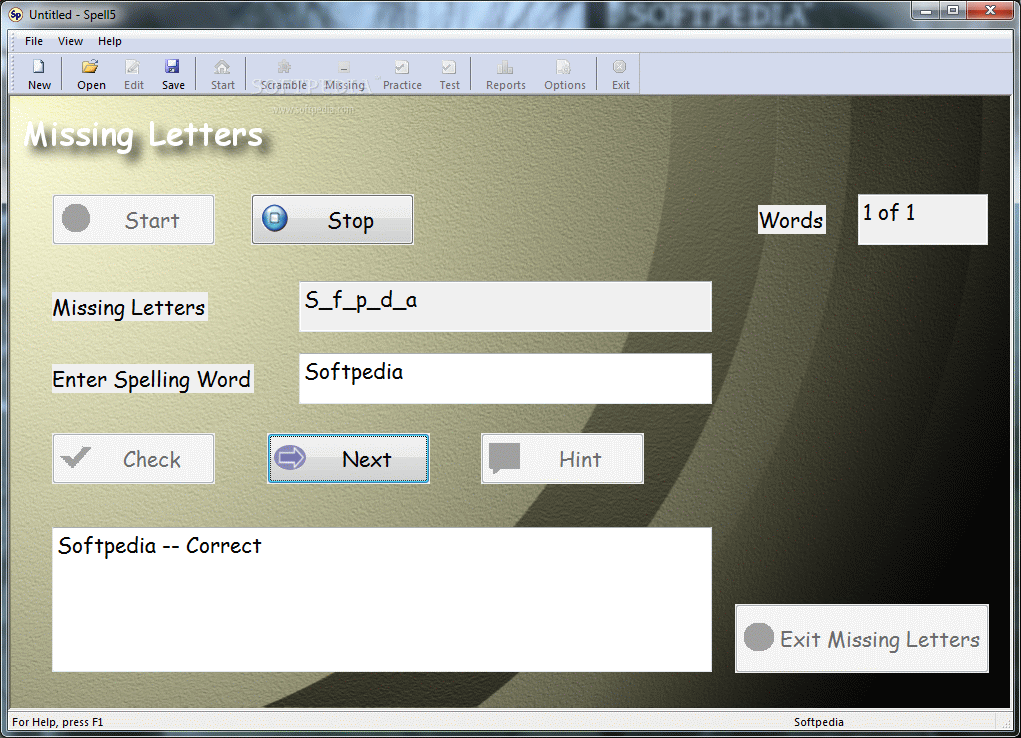Click the '1 of 1' words counter
The height and width of the screenshot is (738, 1021).
[x=923, y=220]
